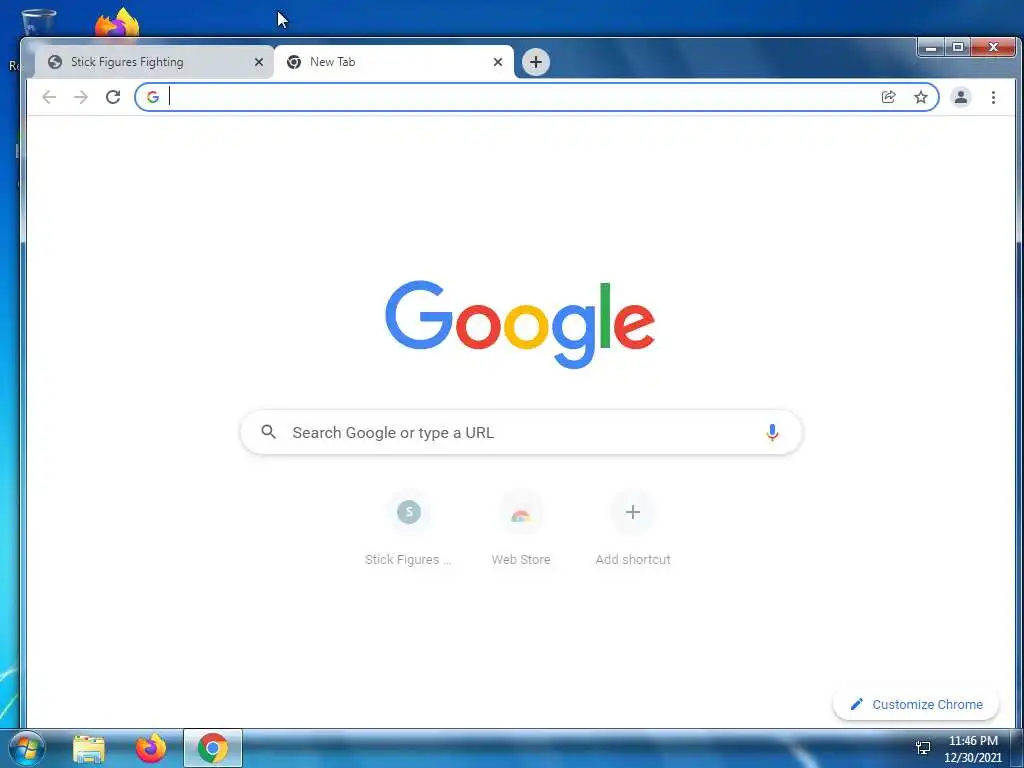Bookmark this tab with the star
This screenshot has height=768, width=1024.
pos(921,97)
